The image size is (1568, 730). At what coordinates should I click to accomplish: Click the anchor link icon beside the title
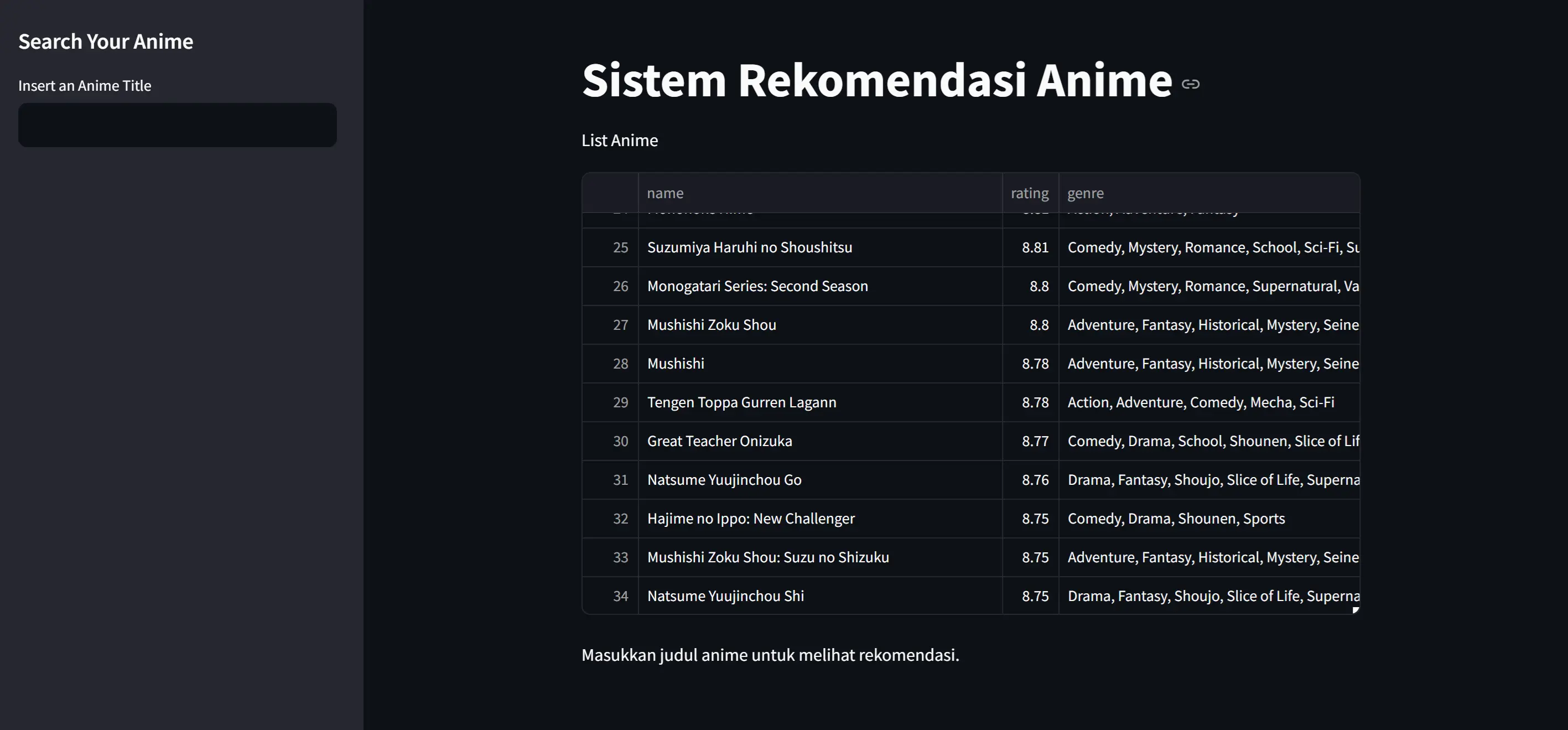pyautogui.click(x=1190, y=84)
